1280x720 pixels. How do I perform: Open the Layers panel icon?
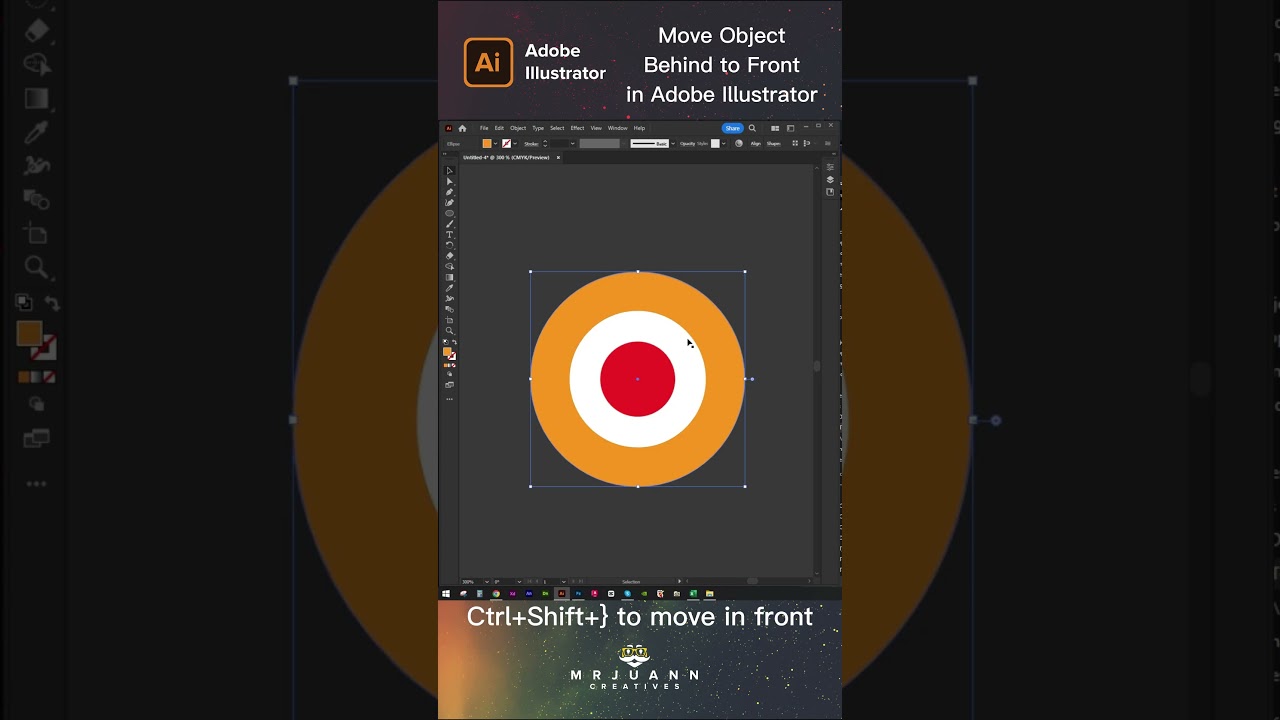click(830, 180)
